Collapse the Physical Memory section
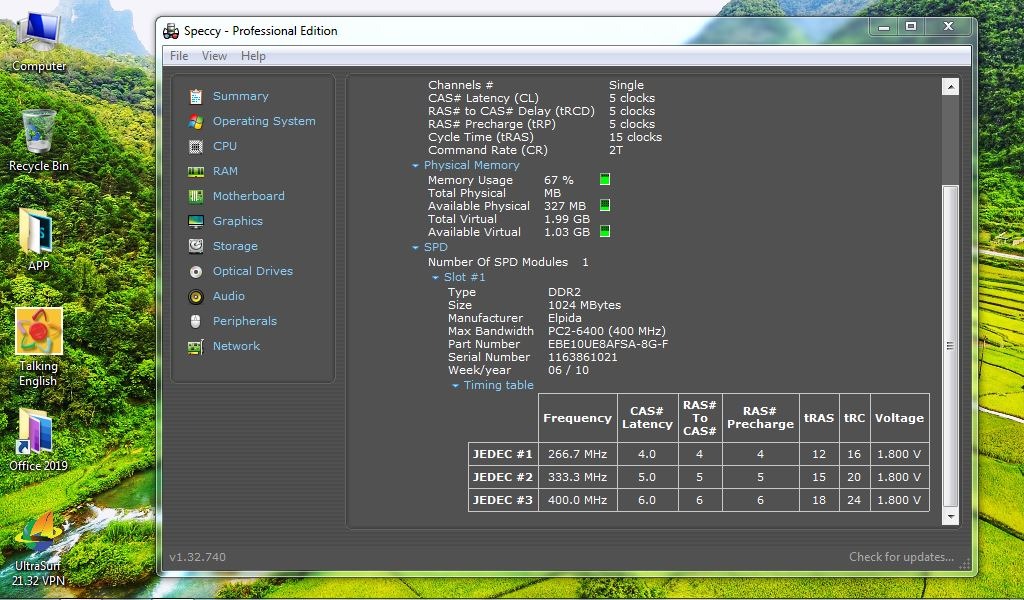This screenshot has width=1024, height=600. coord(415,166)
